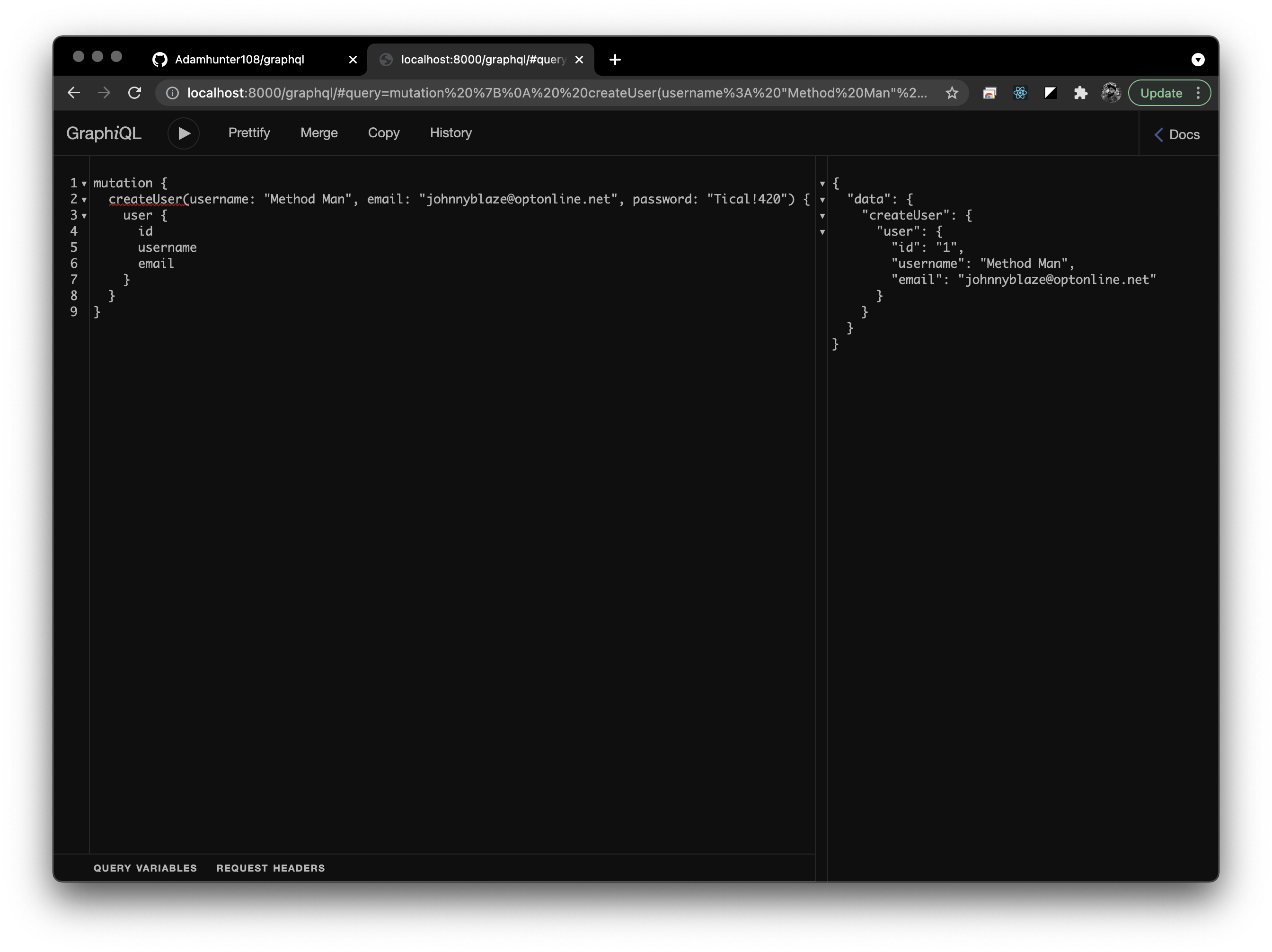Open the Docs explorer
The width and height of the screenshot is (1272, 952).
[x=1177, y=134]
